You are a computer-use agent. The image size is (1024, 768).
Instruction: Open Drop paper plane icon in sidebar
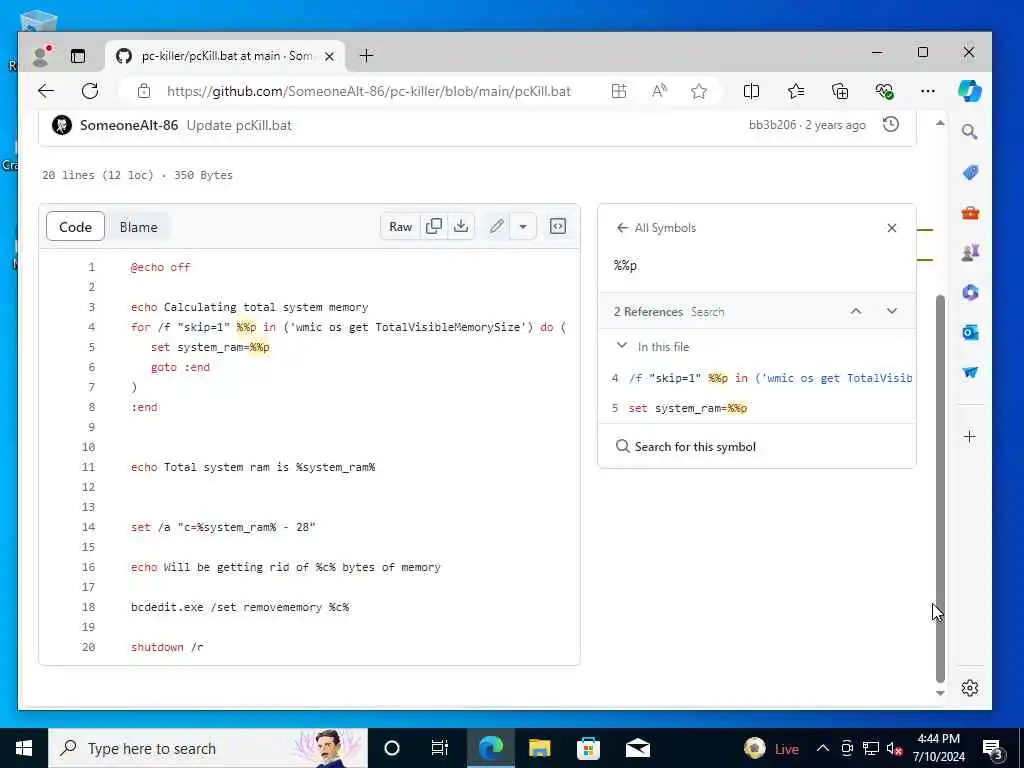[x=970, y=372]
